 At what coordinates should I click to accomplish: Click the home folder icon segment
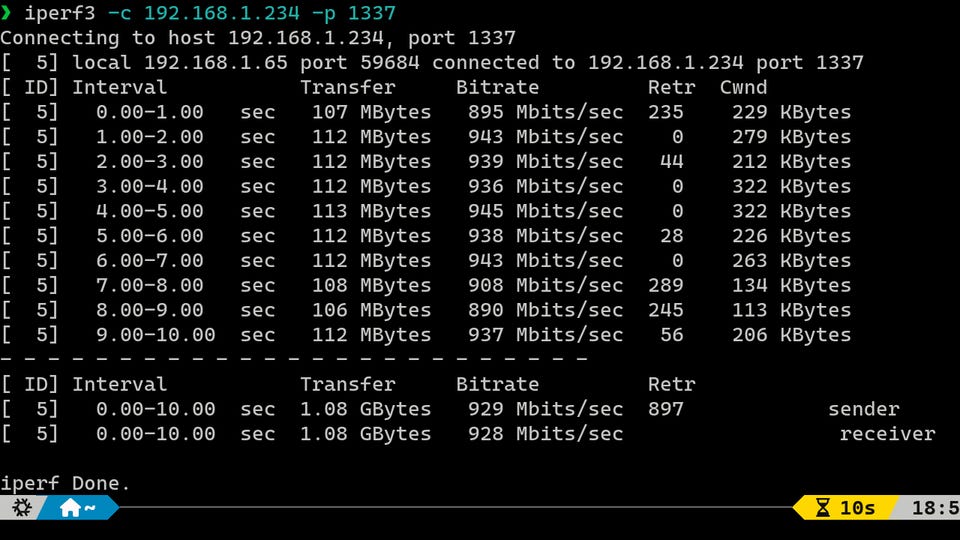tap(77, 508)
